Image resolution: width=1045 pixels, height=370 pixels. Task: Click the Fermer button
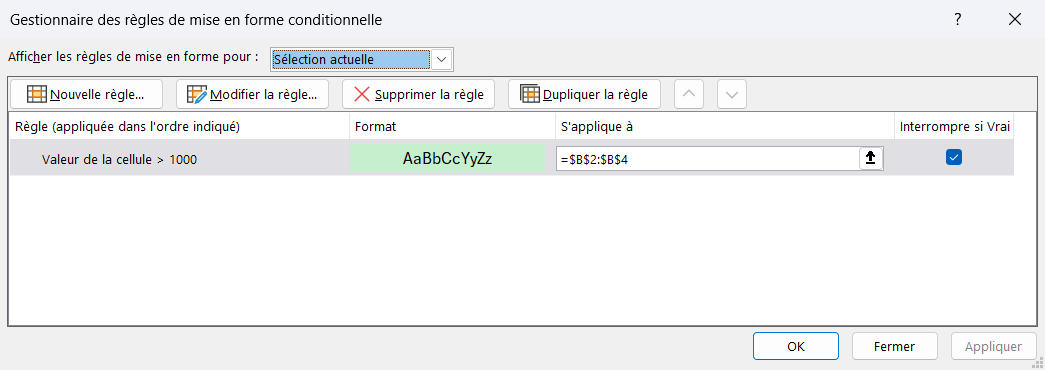tap(894, 347)
